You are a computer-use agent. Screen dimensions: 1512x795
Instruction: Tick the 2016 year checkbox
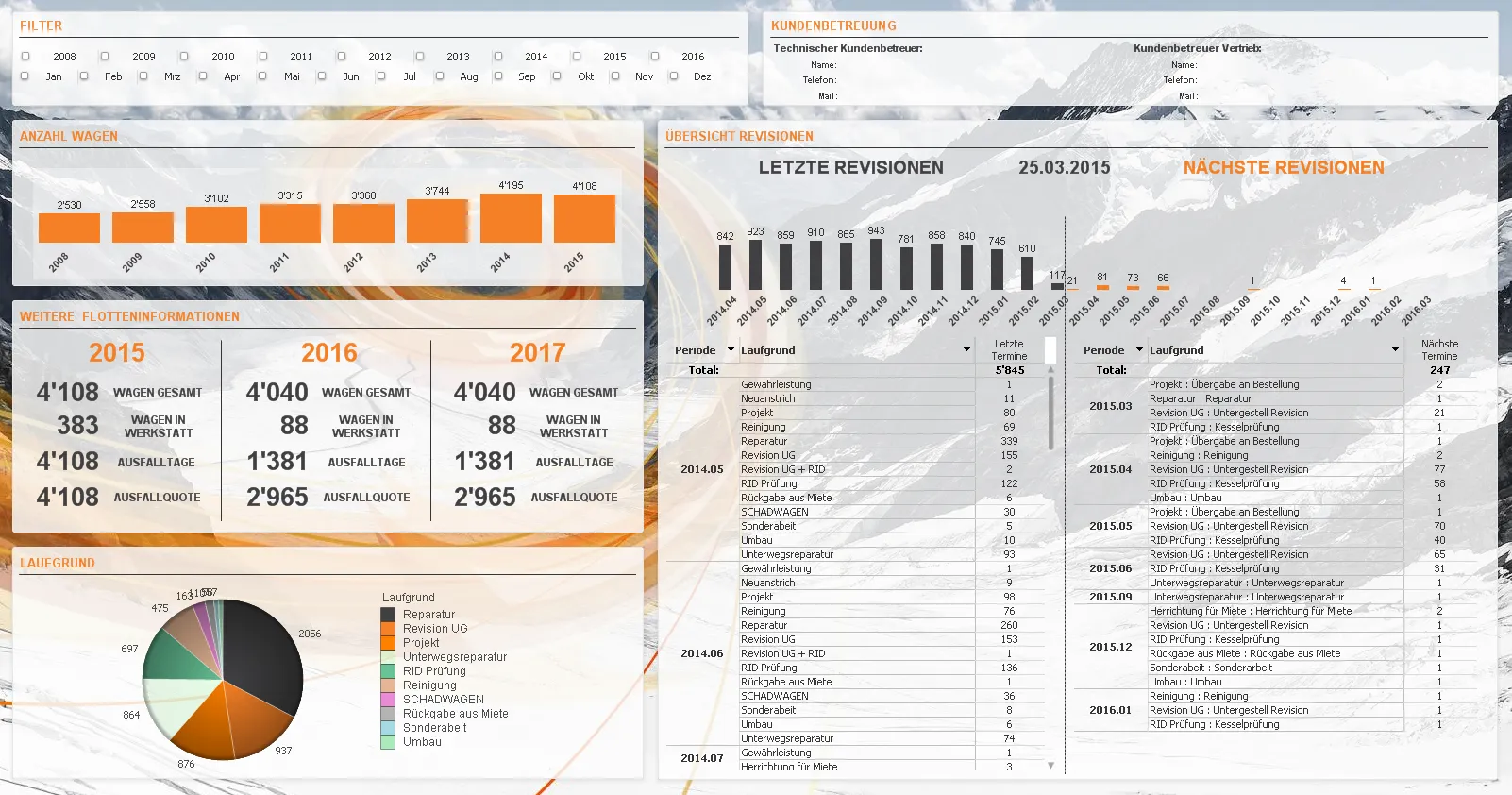pyautogui.click(x=654, y=57)
